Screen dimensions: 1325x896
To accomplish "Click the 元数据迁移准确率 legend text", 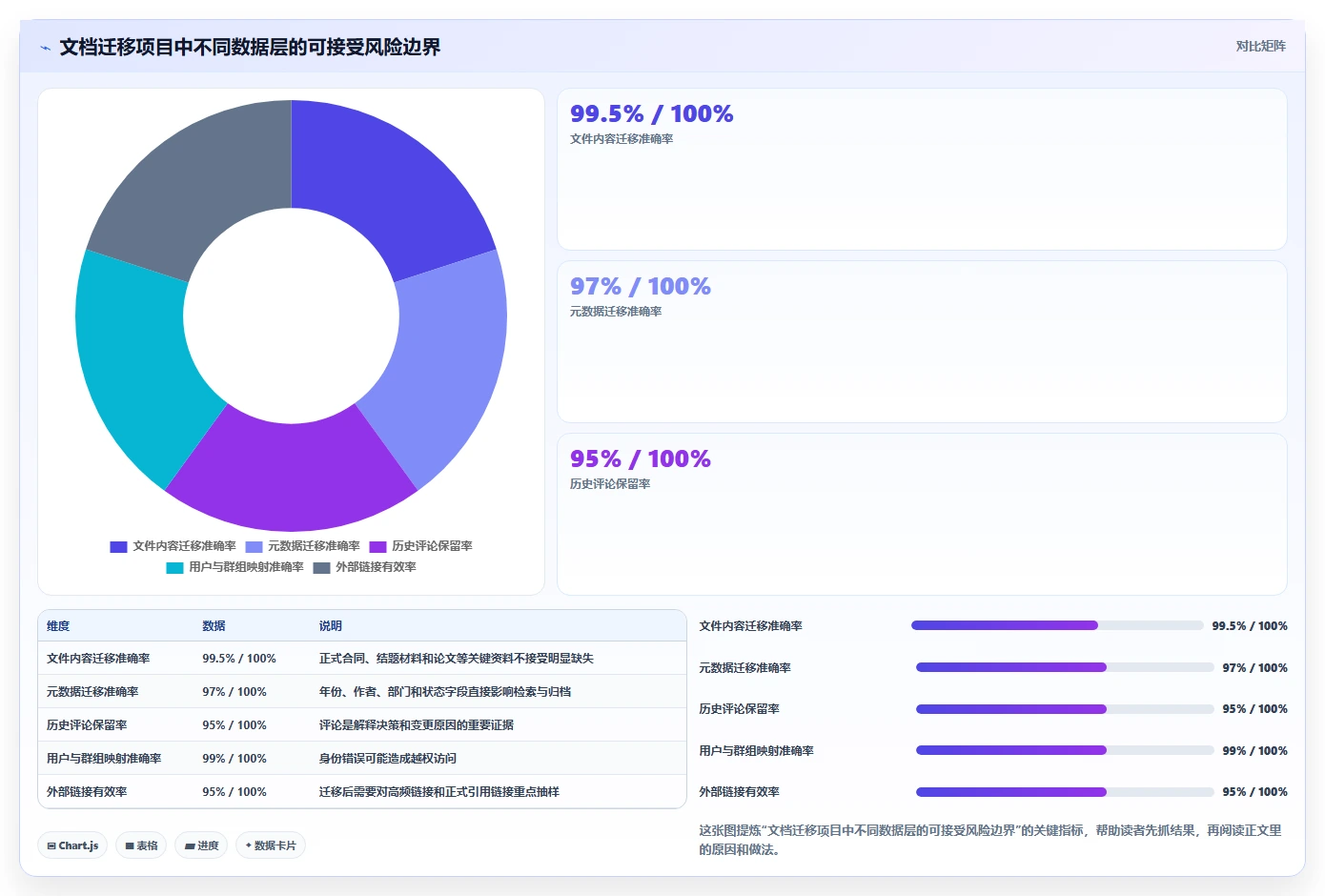I will click(x=314, y=546).
